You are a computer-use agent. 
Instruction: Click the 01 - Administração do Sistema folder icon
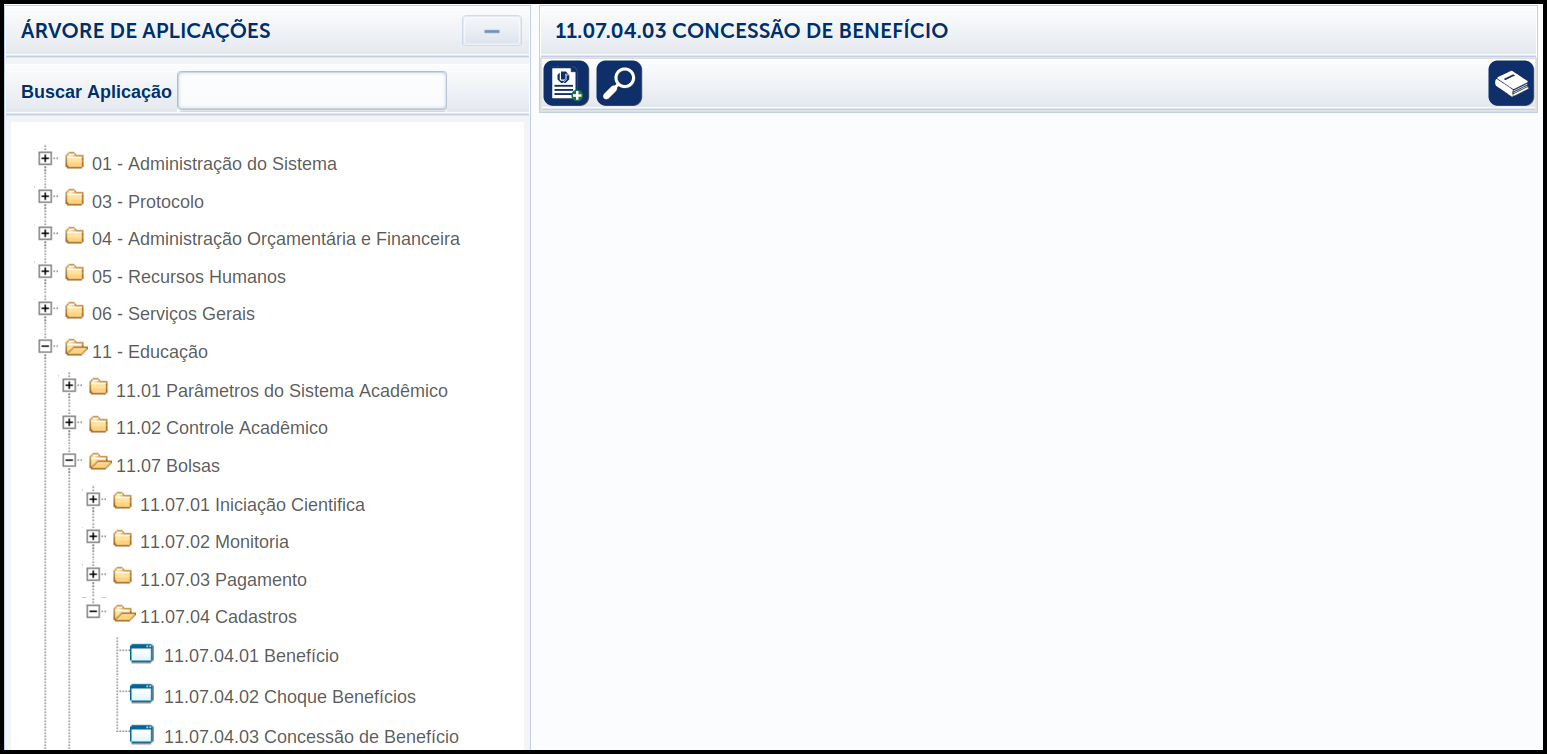74,160
